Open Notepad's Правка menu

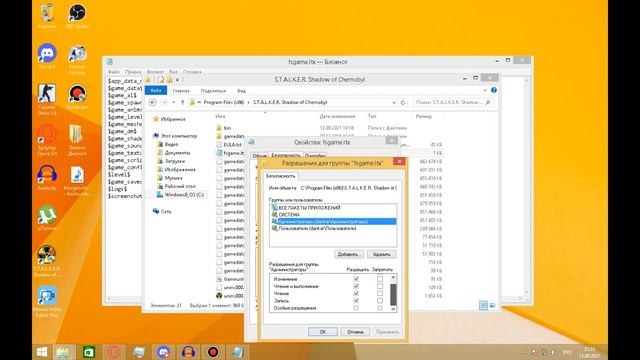133,72
